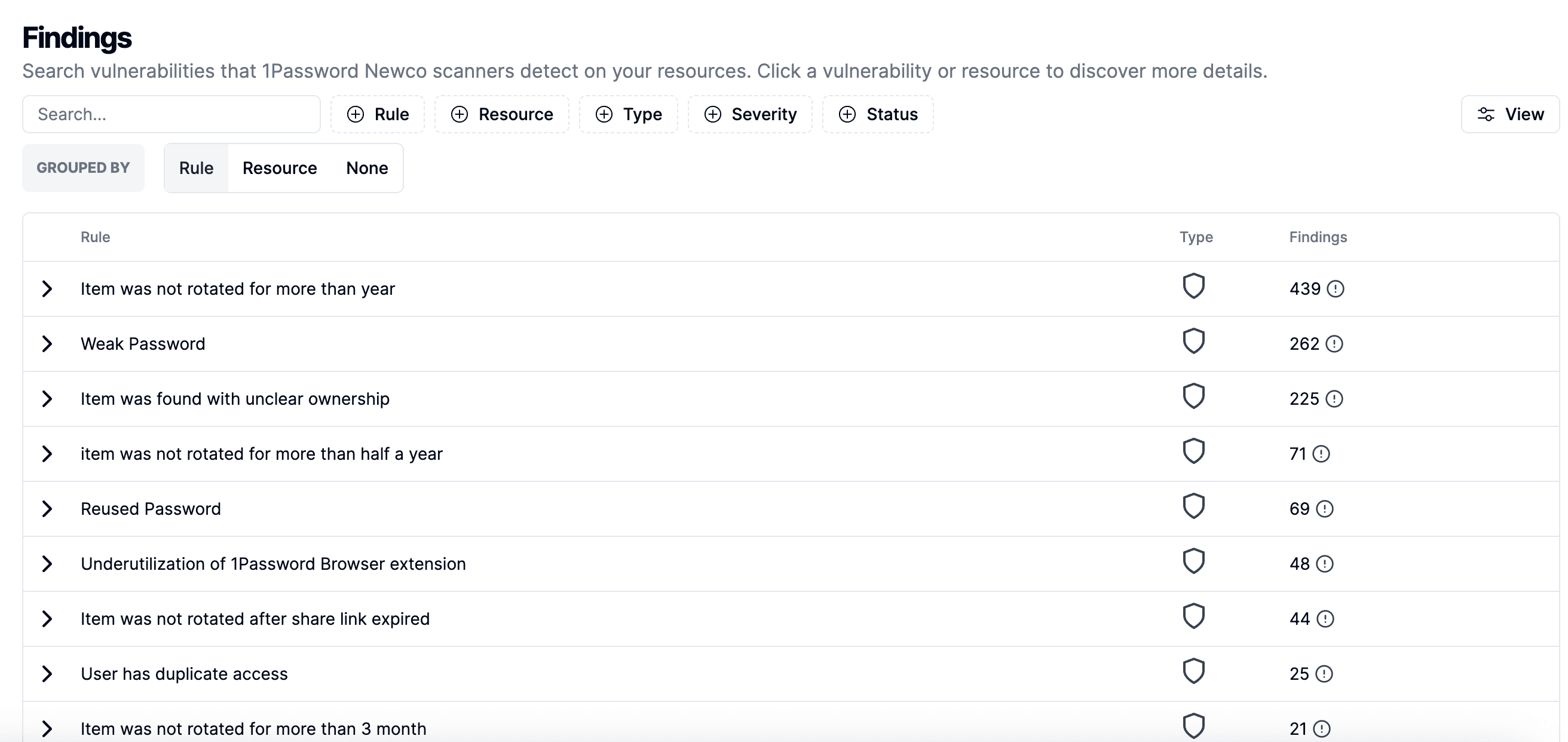Open the View options button
This screenshot has width=1568, height=742.
[x=1510, y=115]
